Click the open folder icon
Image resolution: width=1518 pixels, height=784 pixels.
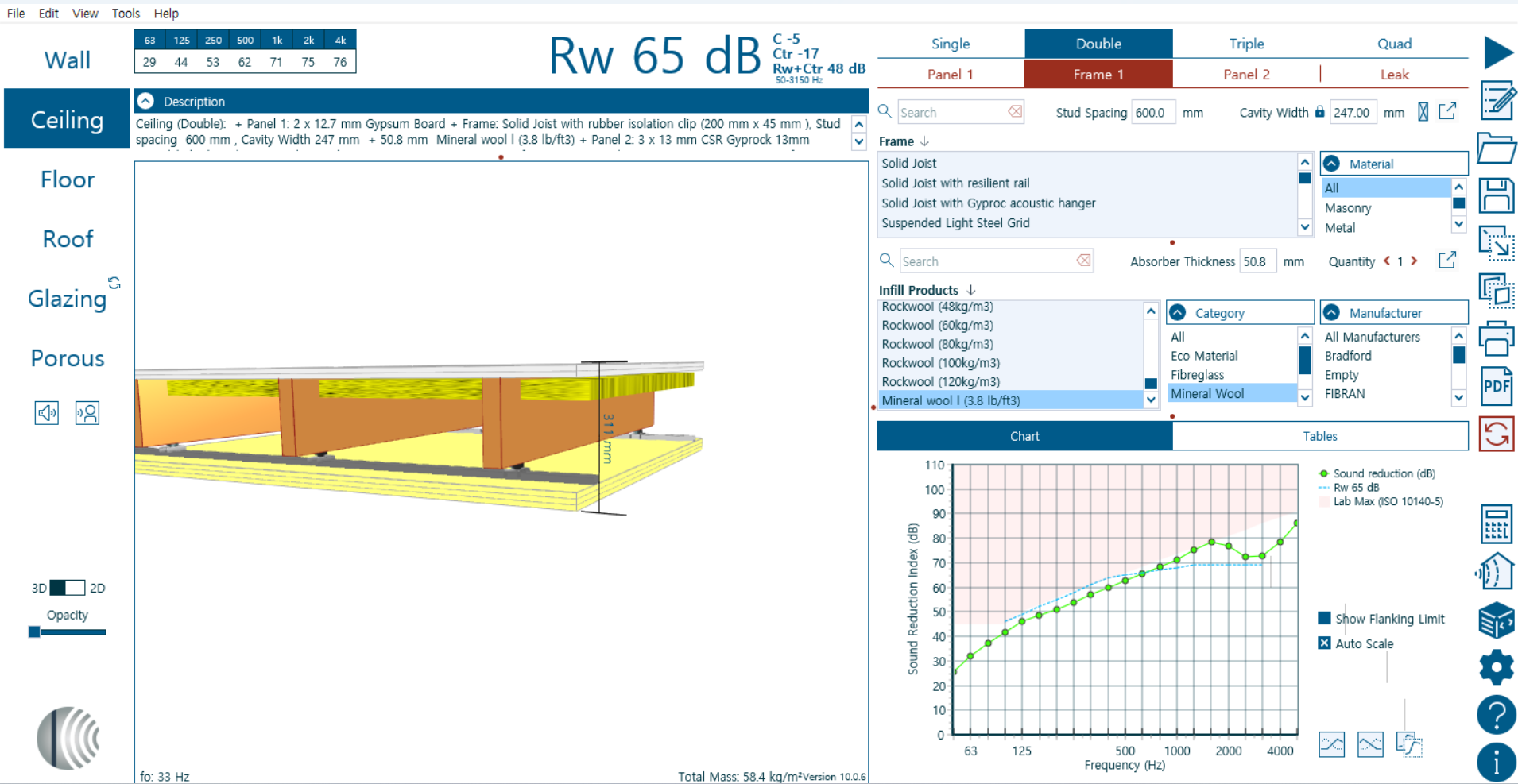(1497, 148)
